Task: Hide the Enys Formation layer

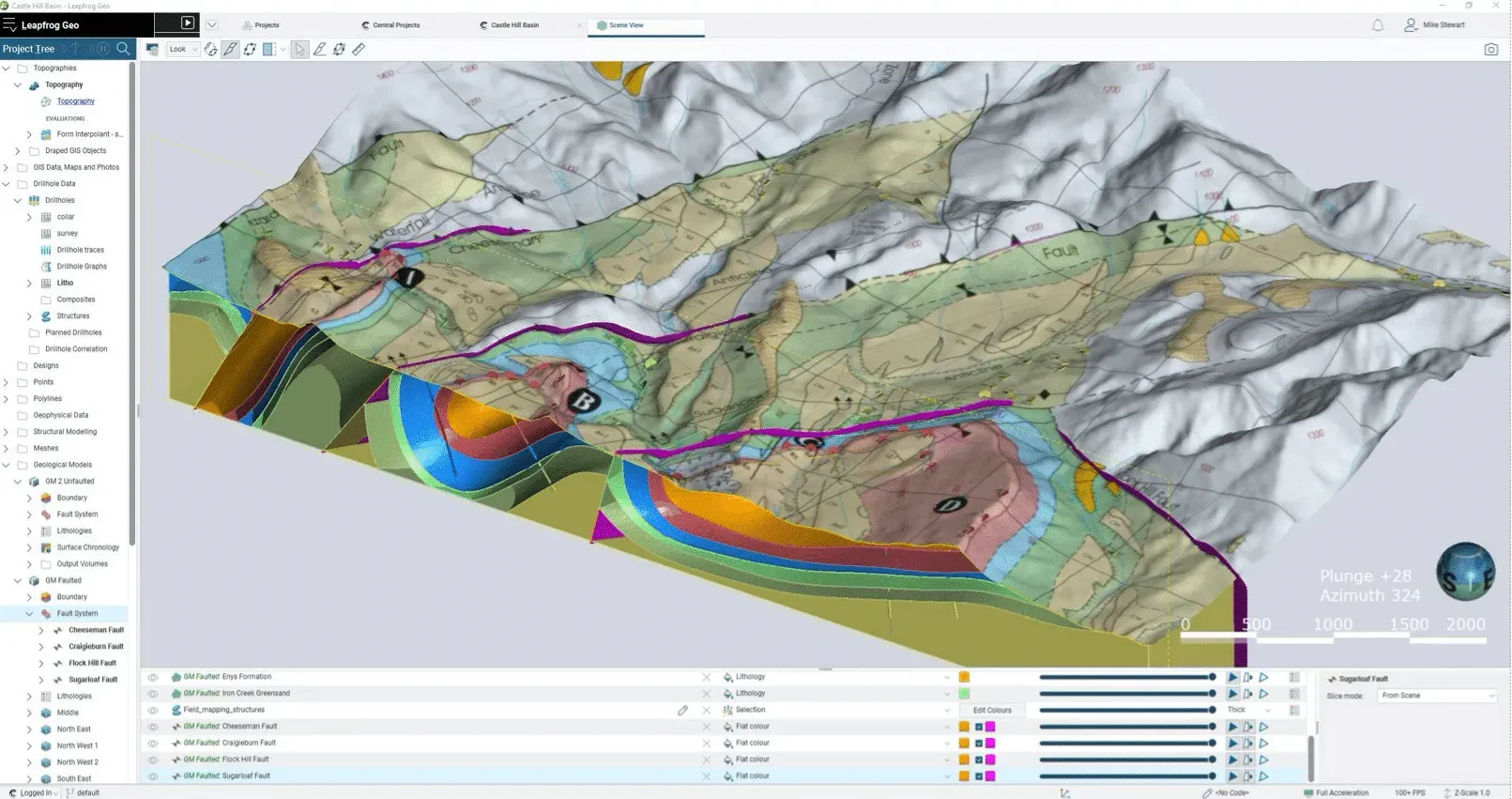Action: [x=153, y=677]
